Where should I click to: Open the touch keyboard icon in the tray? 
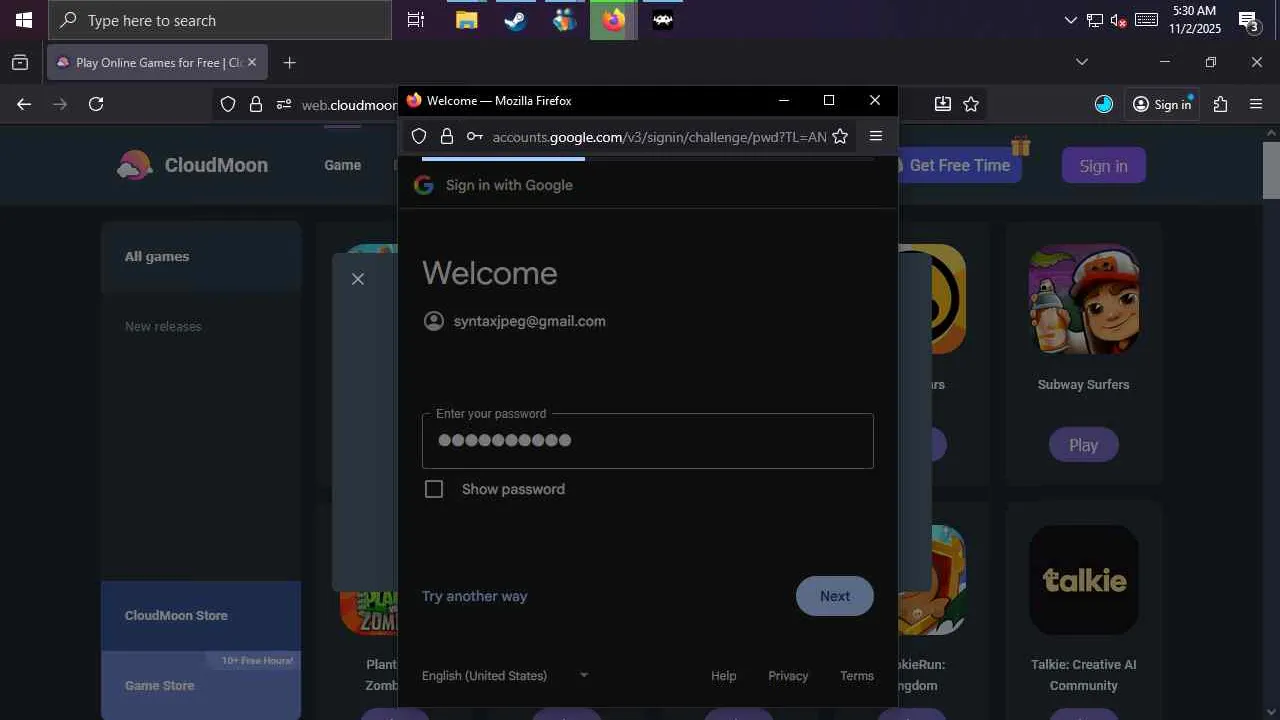coord(1146,20)
